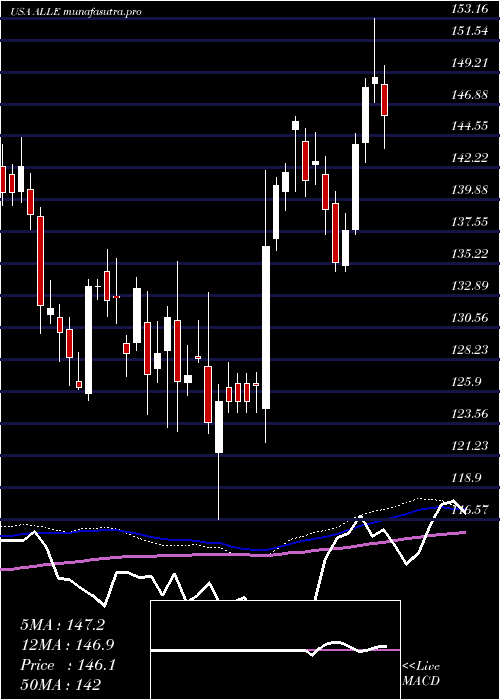Select the 135.22 price axis label
Viewport: 500px width, 700px height.
tap(469, 254)
